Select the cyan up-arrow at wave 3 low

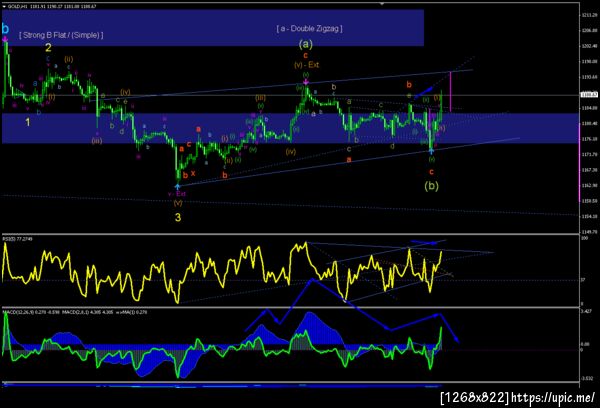pos(177,186)
